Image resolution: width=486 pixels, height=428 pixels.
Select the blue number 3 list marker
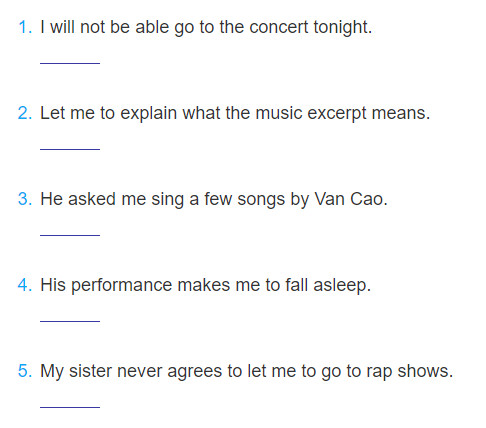(x=25, y=199)
